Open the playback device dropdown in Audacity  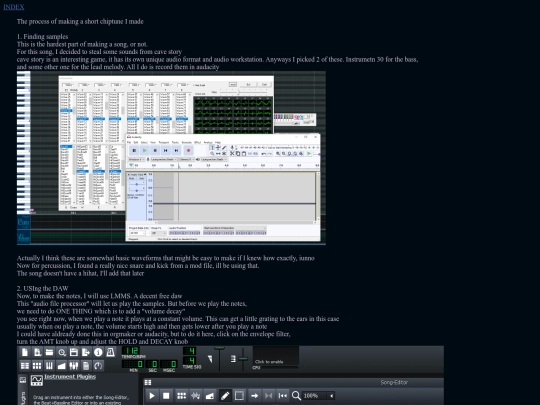tap(215, 159)
